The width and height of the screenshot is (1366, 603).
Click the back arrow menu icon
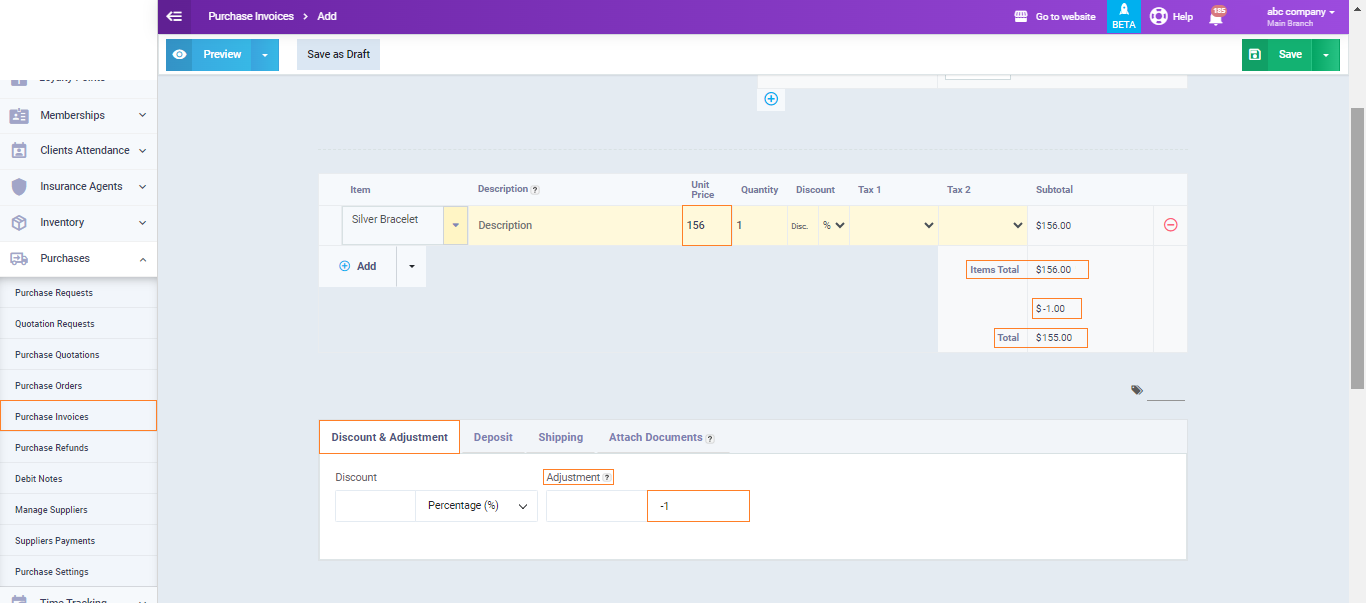[x=174, y=16]
